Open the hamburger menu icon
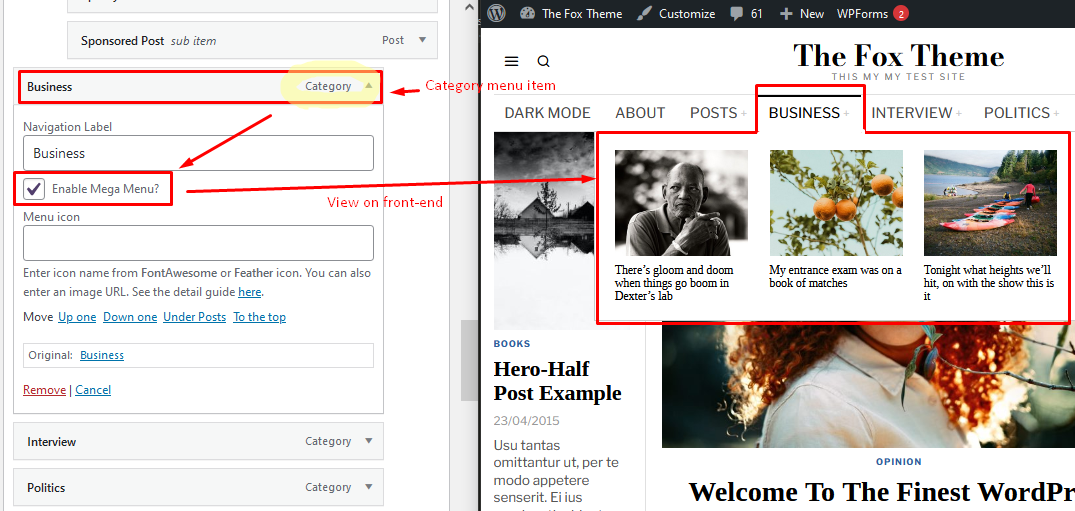Image resolution: width=1075 pixels, height=511 pixels. (x=511, y=61)
